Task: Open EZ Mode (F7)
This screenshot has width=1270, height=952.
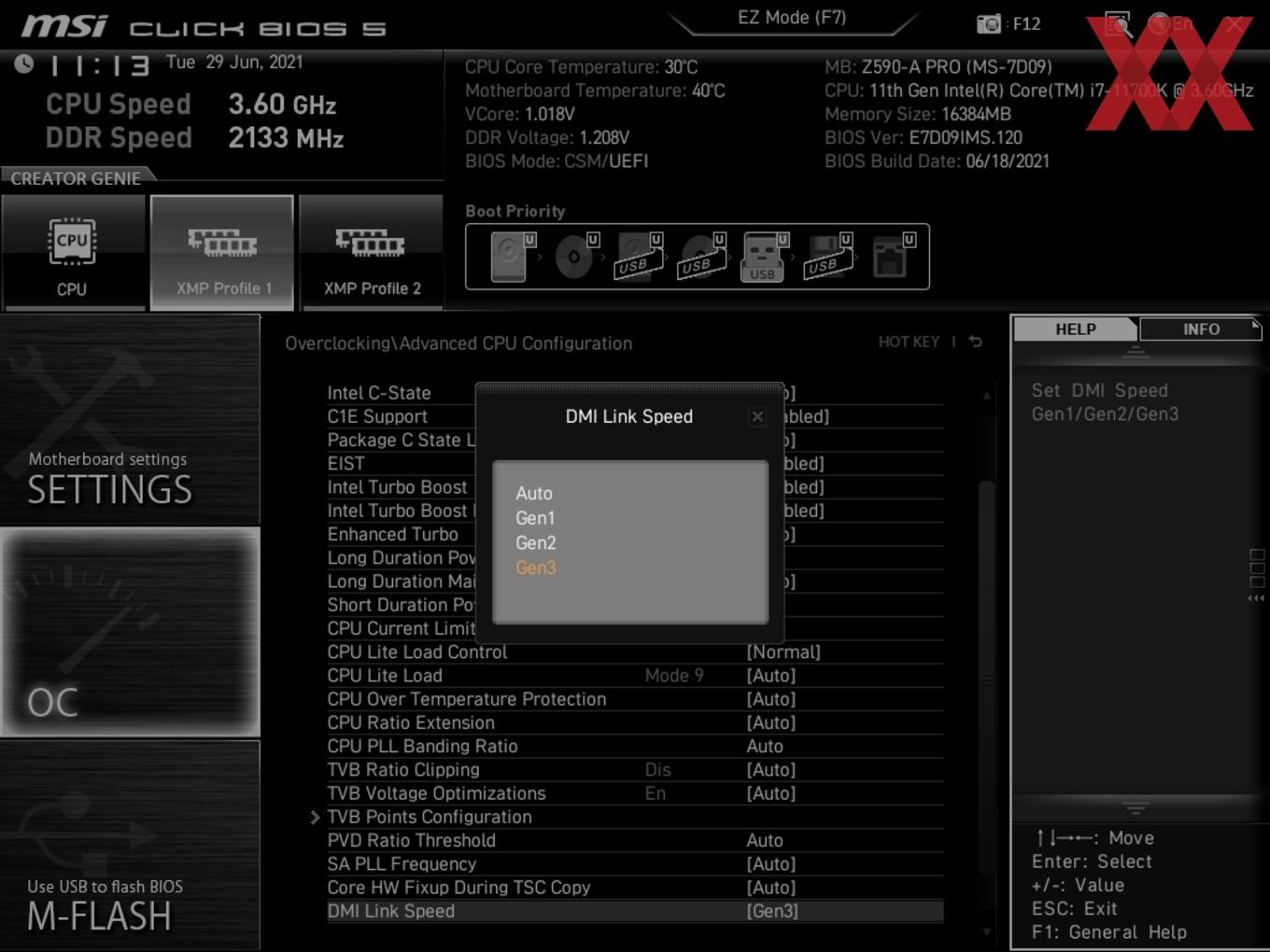Action: [792, 18]
